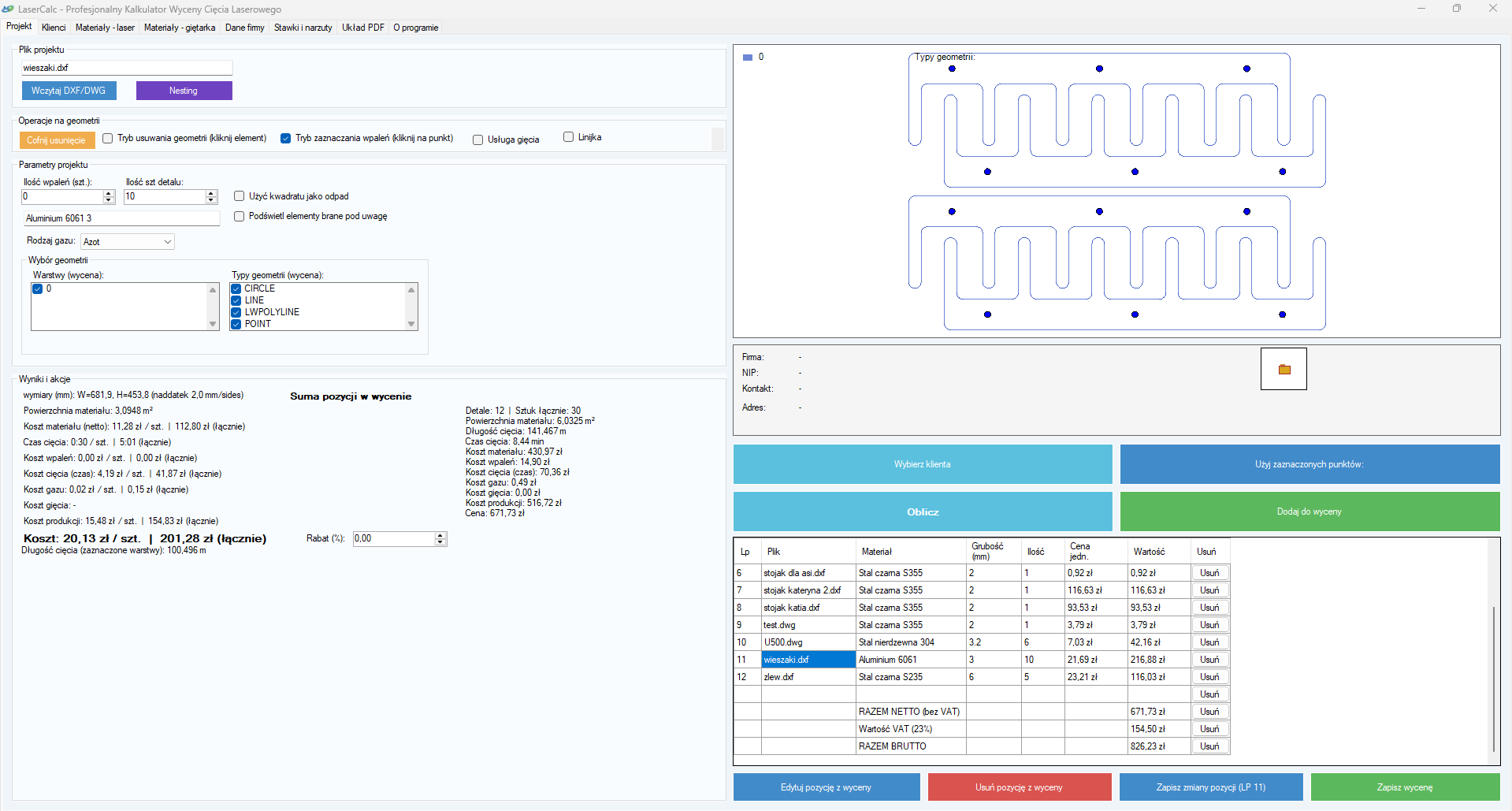Screen dimensions: 1512x811
Task: Click the Wczytaj DXF/DWG button
Action: point(69,91)
